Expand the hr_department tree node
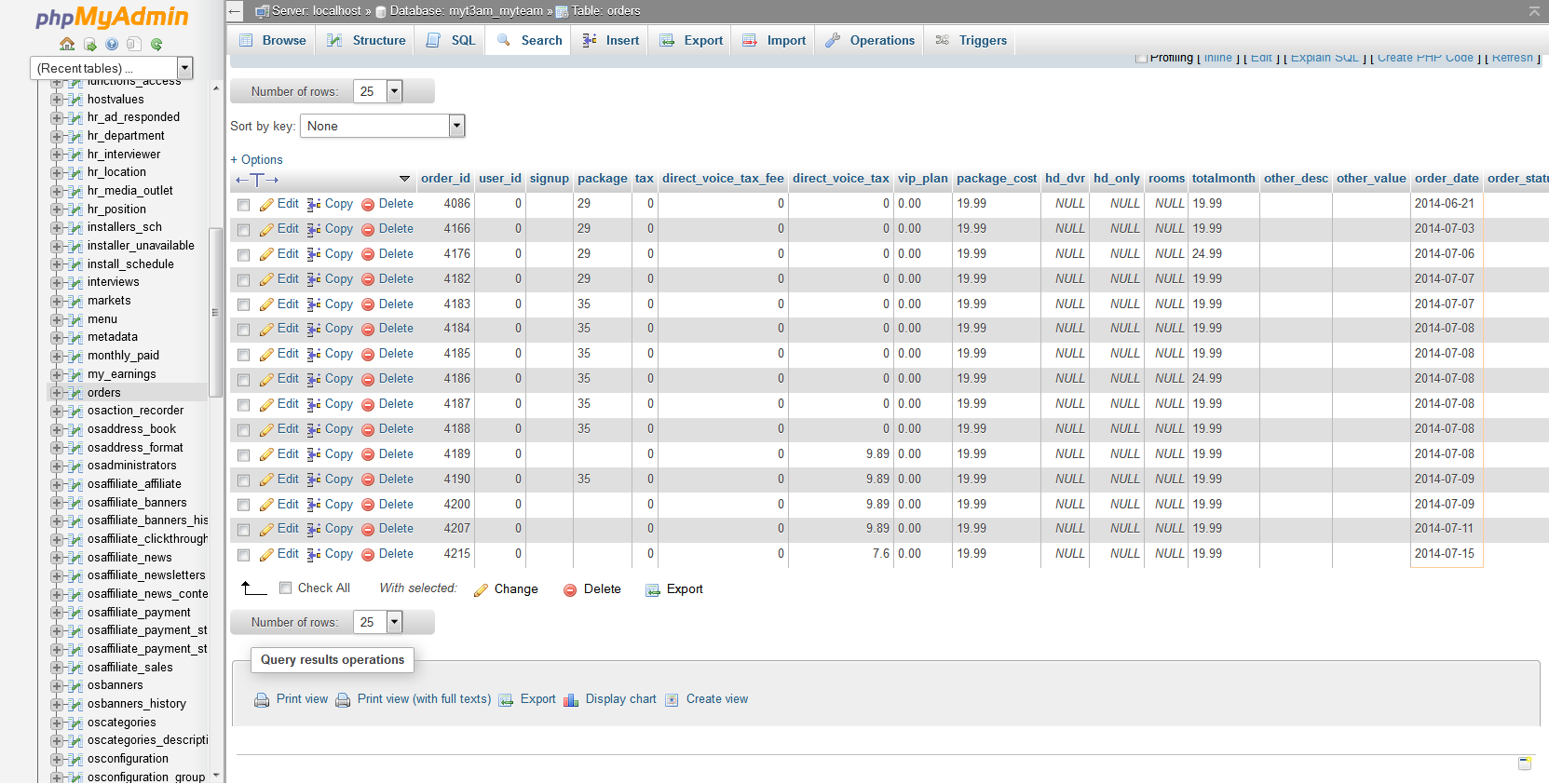 (x=57, y=136)
